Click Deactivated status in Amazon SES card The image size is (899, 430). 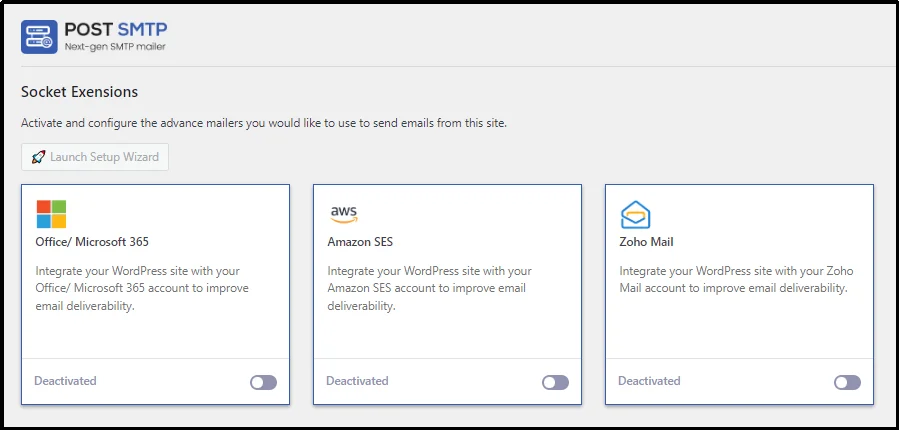(357, 381)
